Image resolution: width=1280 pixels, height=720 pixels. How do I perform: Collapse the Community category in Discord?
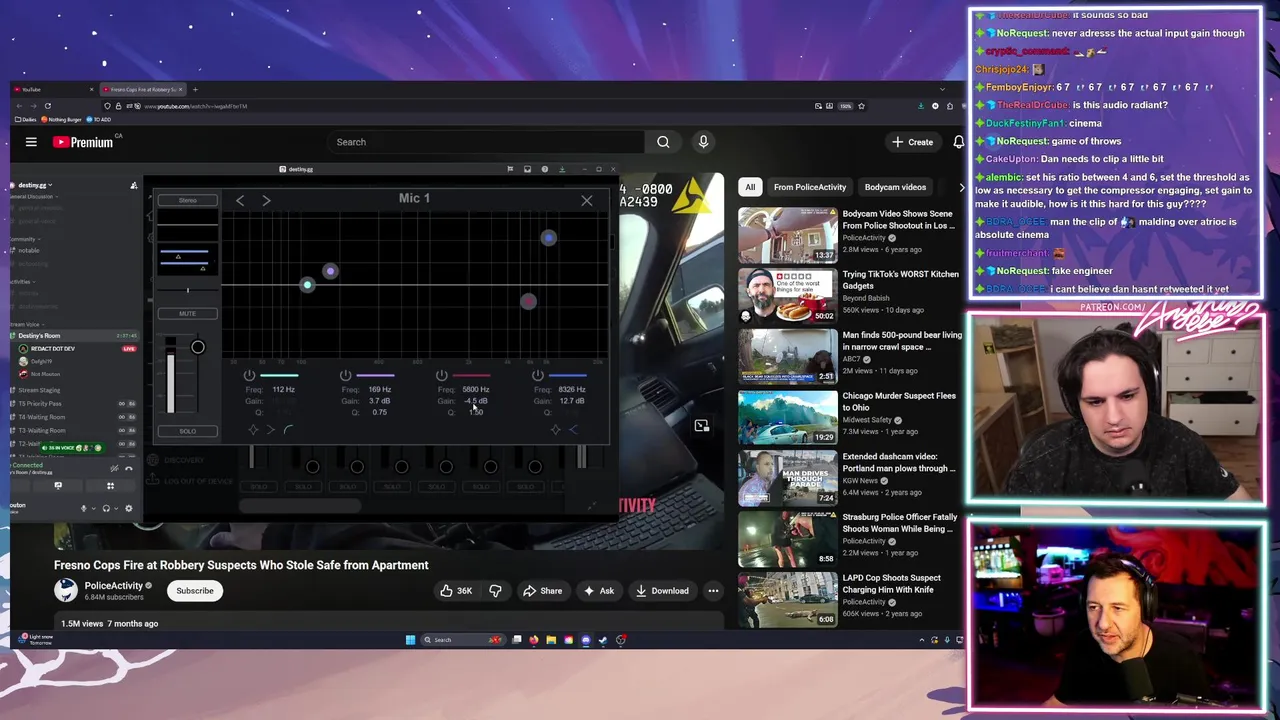click(24, 239)
